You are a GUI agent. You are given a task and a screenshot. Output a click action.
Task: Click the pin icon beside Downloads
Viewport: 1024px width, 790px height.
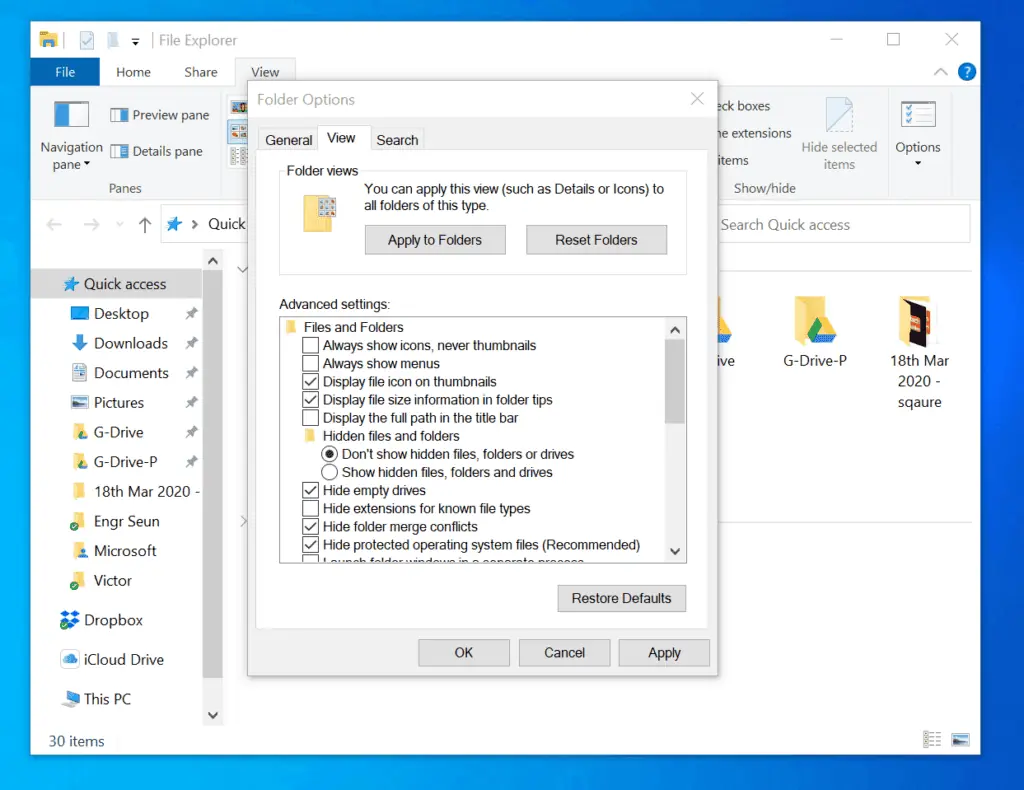coord(191,343)
